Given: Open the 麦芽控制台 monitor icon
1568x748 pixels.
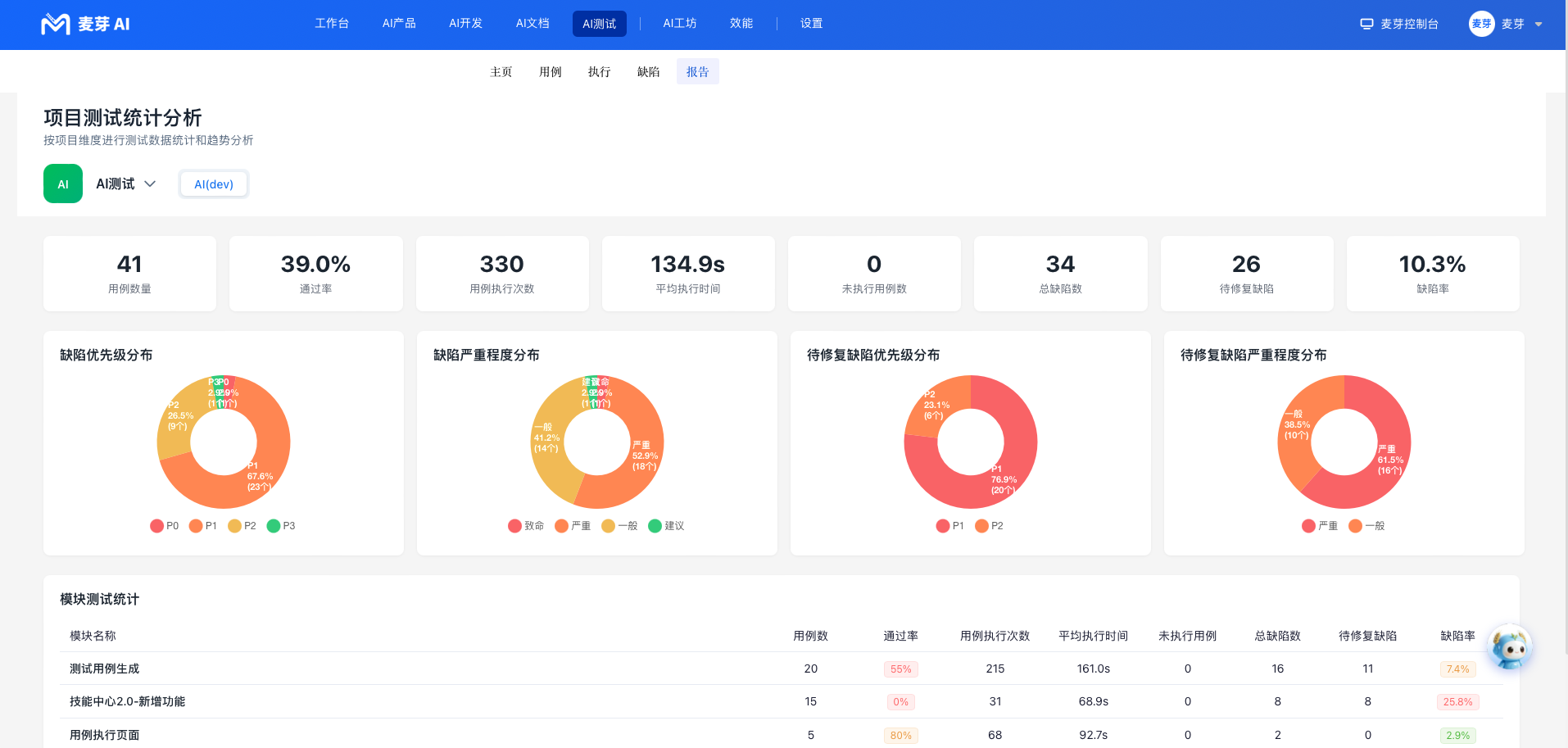Looking at the screenshot, I should click(1366, 24).
